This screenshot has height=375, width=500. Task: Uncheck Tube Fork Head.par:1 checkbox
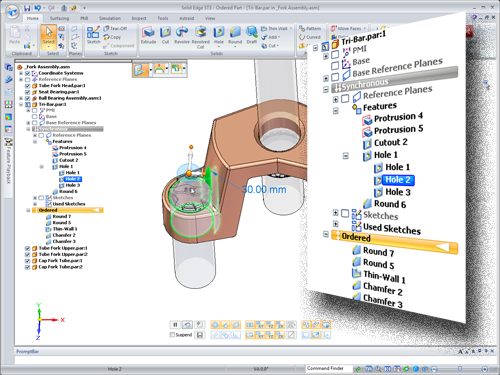click(28, 86)
